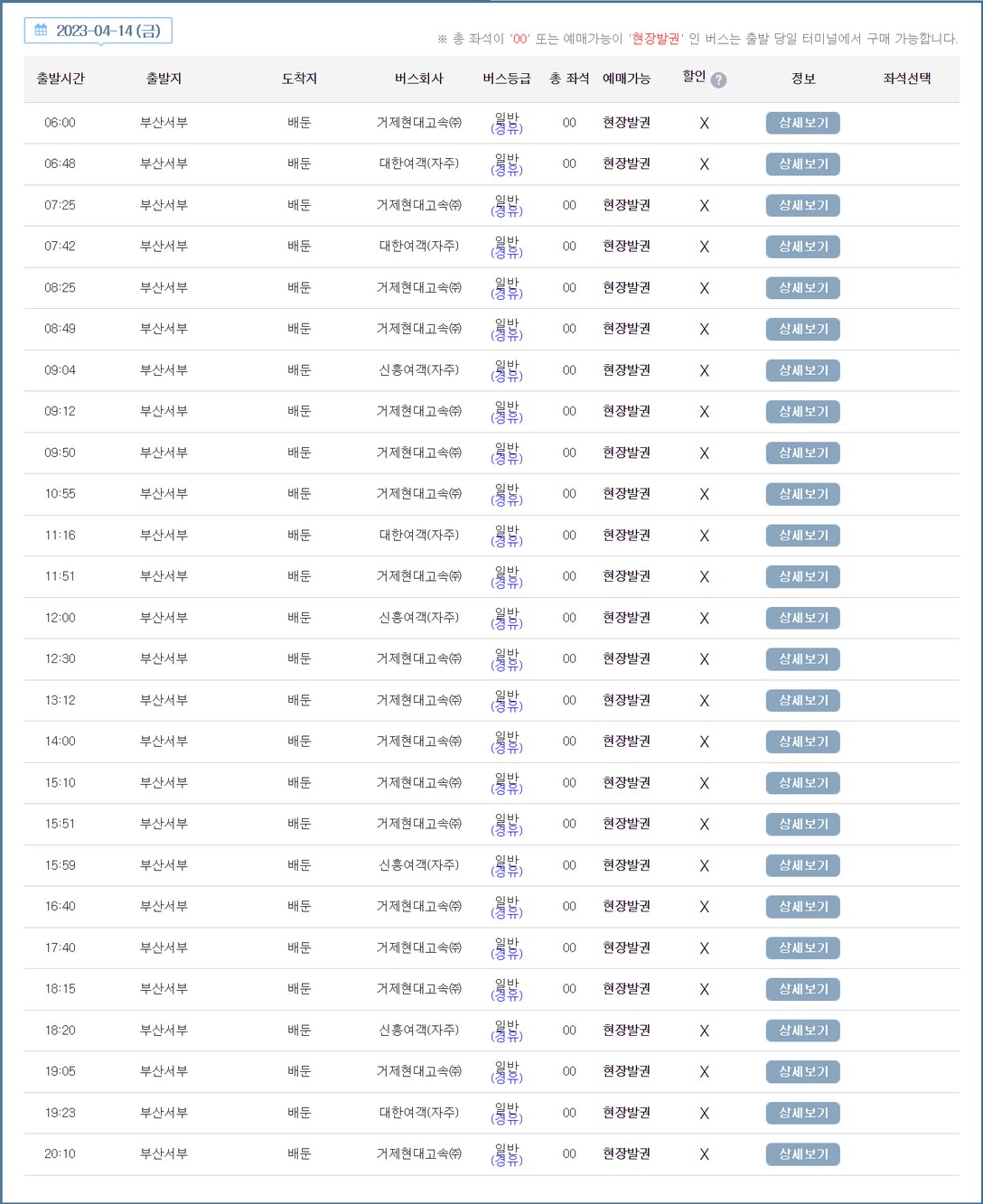
Task: Open the date picker showing 2023-04-14 (금)
Action: tap(98, 31)
